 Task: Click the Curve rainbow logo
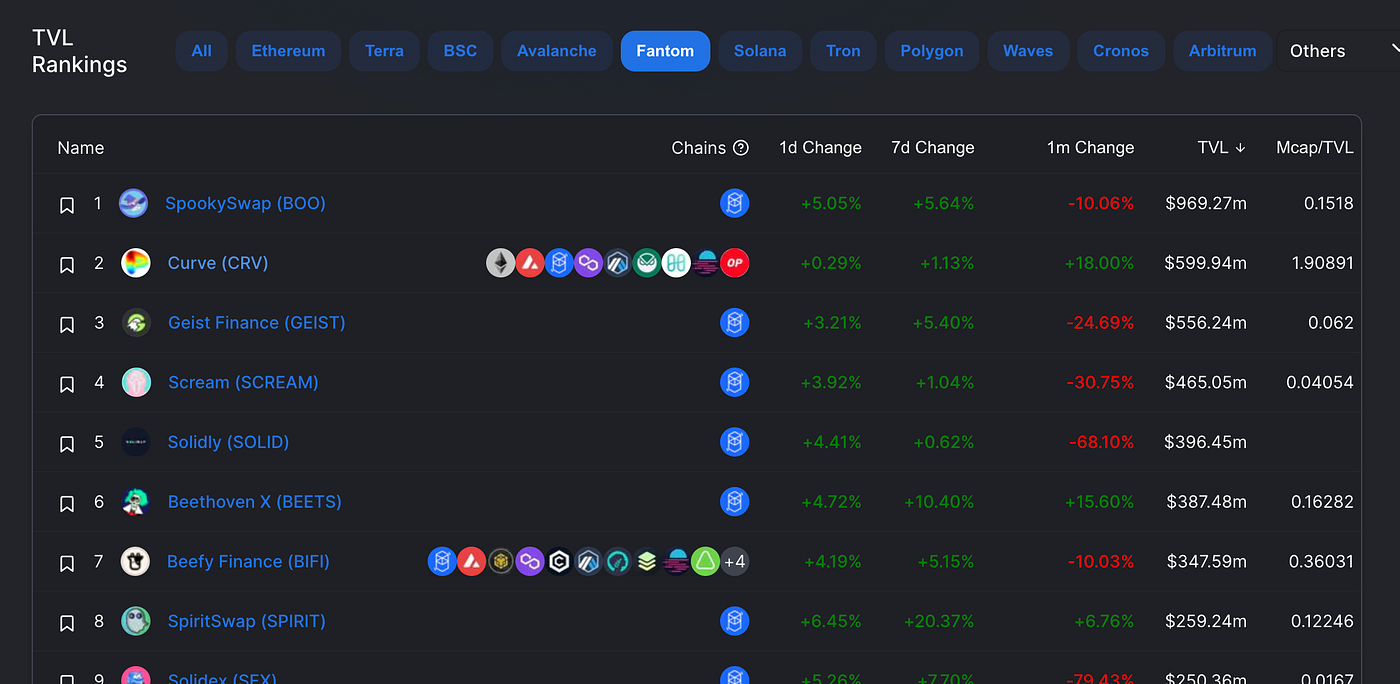coord(136,263)
